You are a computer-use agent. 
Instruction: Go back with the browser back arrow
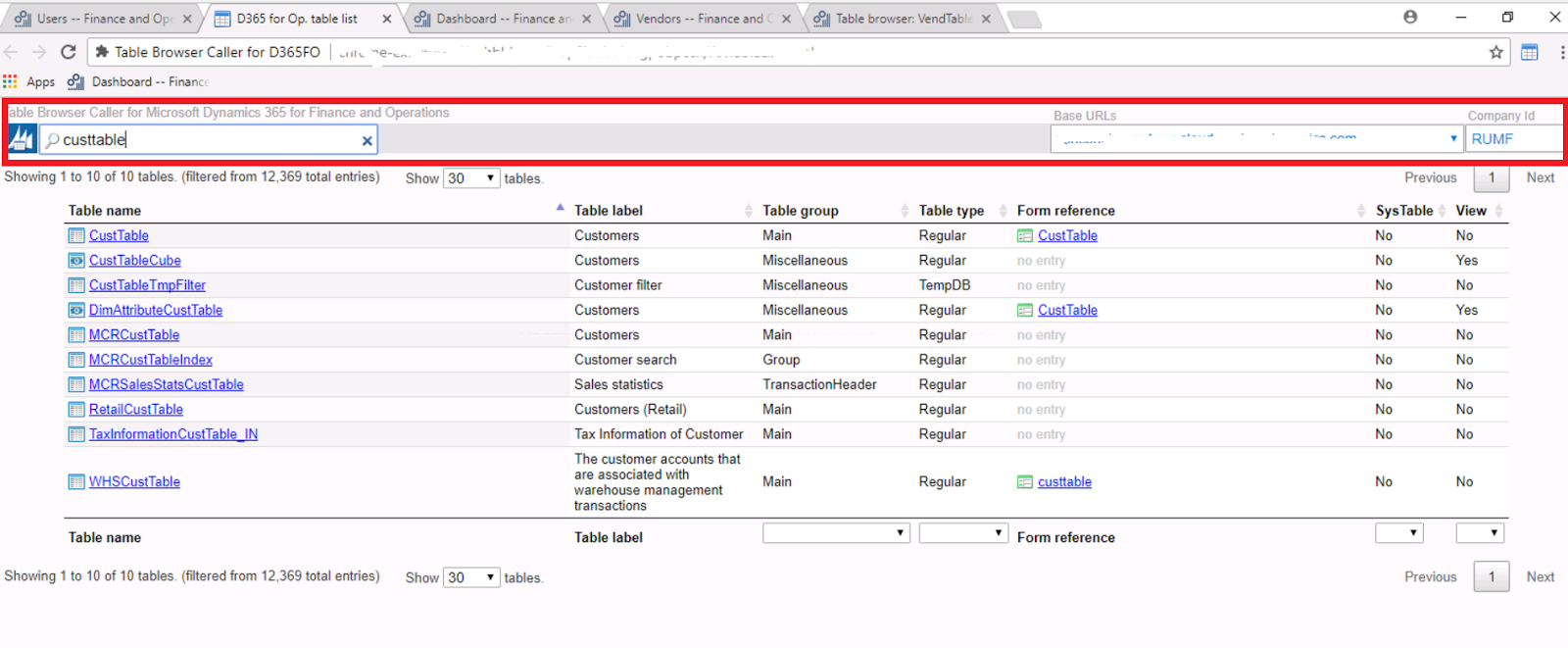point(11,52)
